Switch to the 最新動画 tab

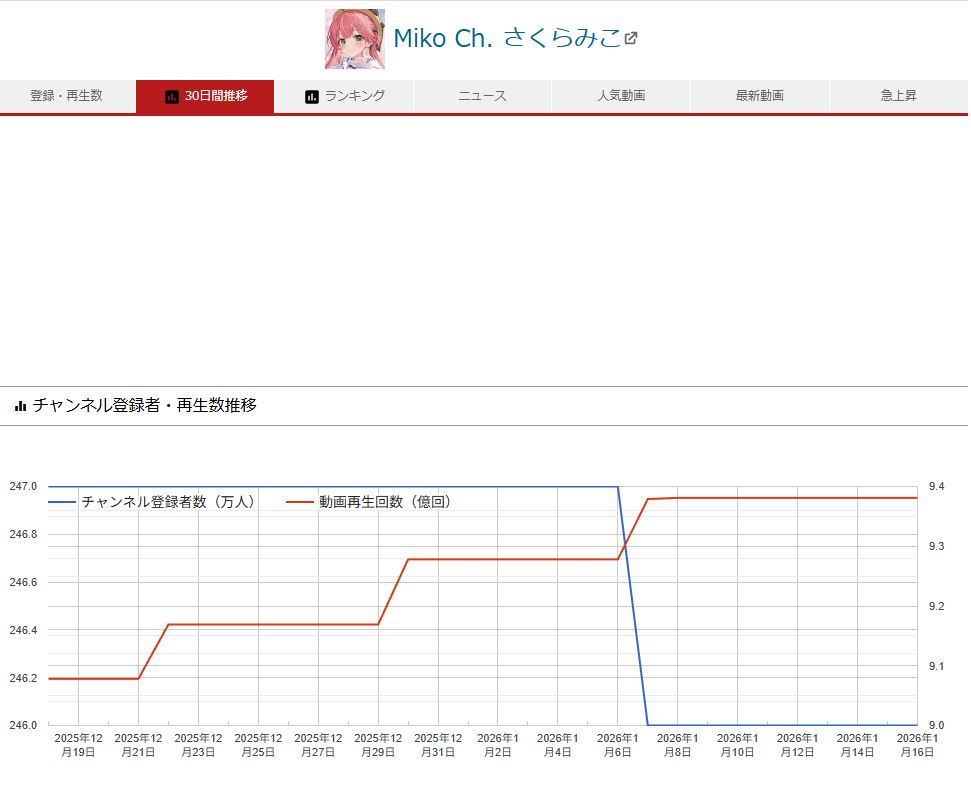(x=759, y=96)
